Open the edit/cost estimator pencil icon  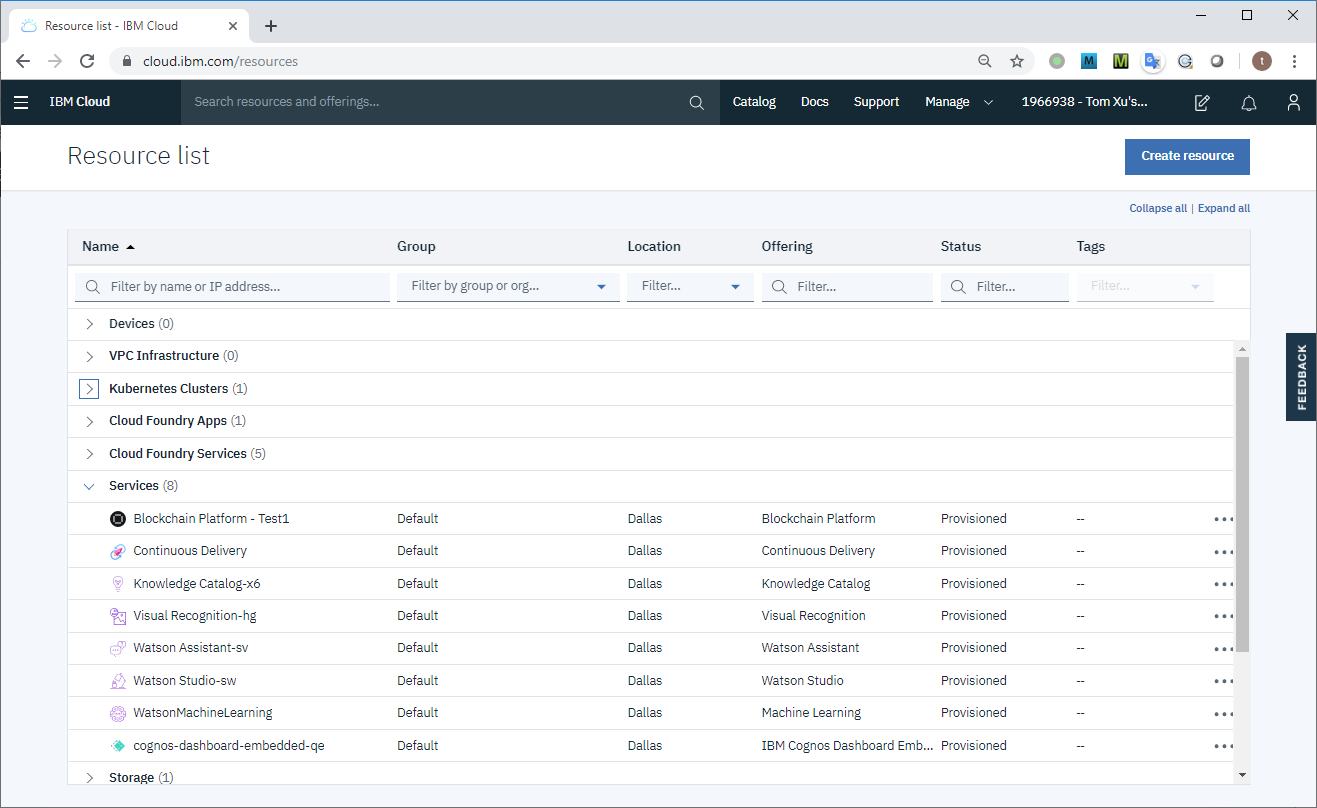1202,102
